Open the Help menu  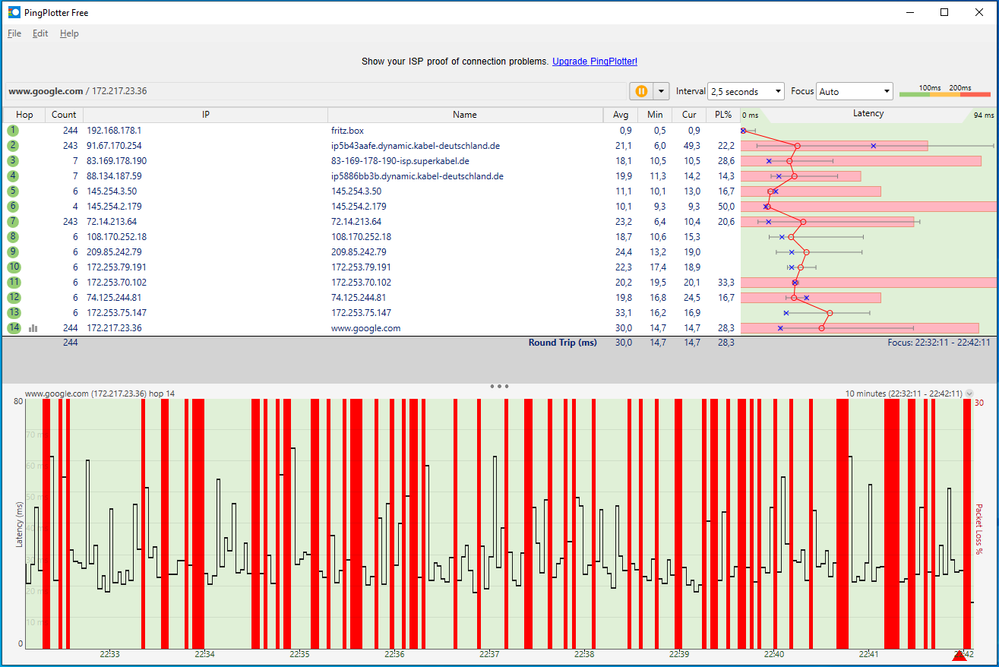point(69,33)
